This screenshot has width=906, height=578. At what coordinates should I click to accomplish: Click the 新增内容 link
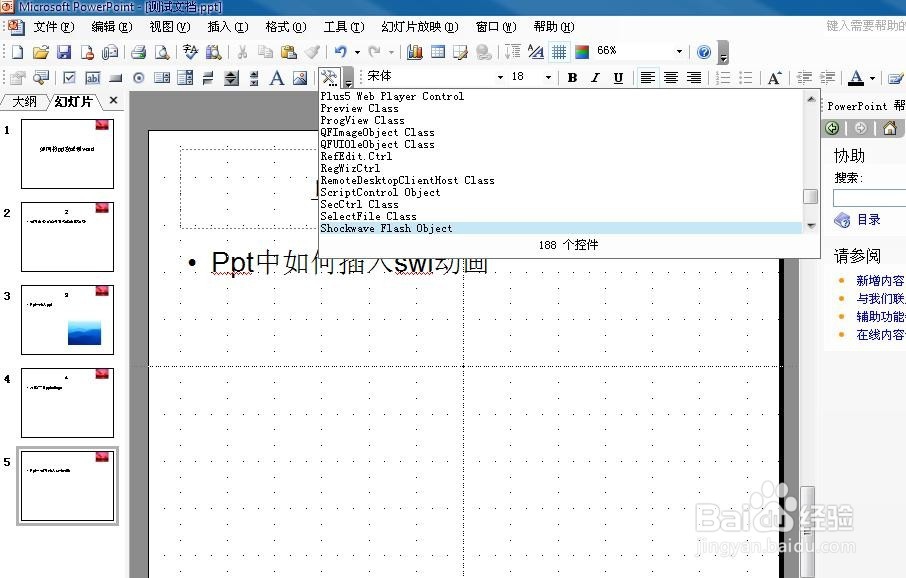[x=879, y=280]
